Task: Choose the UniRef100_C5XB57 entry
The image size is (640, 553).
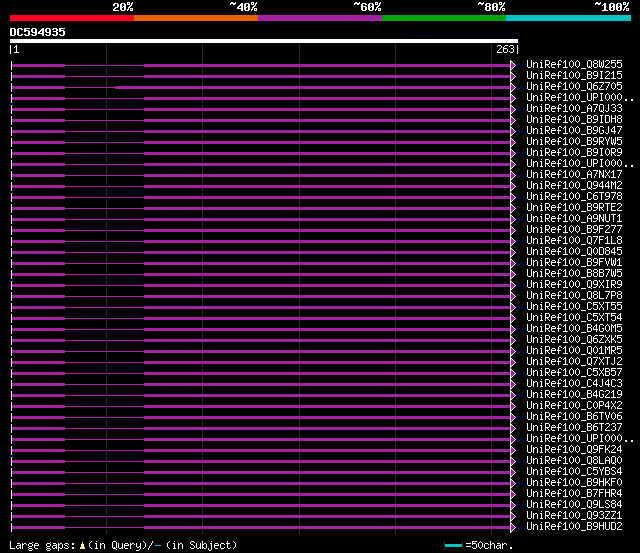Action: [x=574, y=373]
